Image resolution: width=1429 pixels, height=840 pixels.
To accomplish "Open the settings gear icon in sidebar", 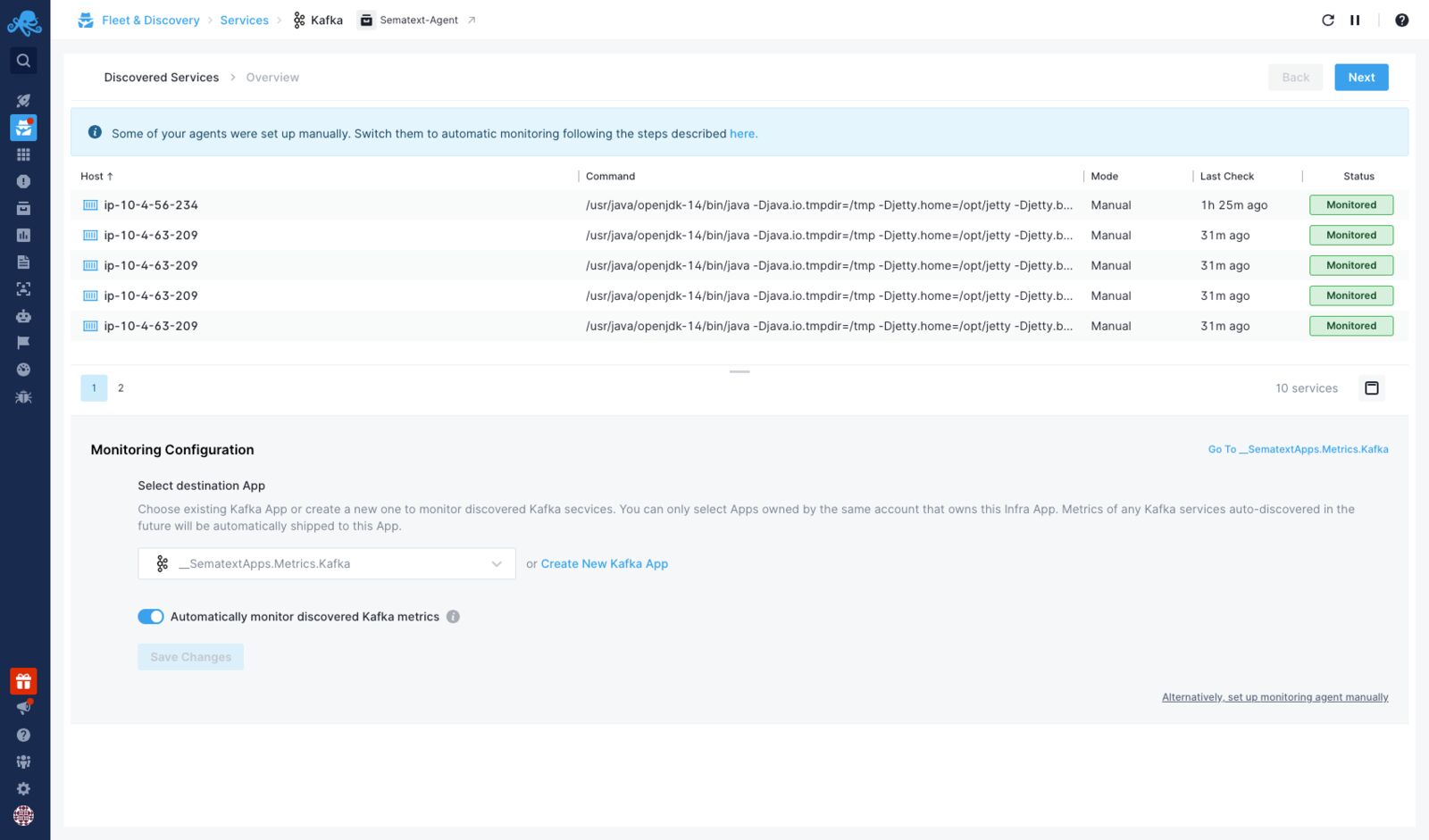I will tap(24, 788).
